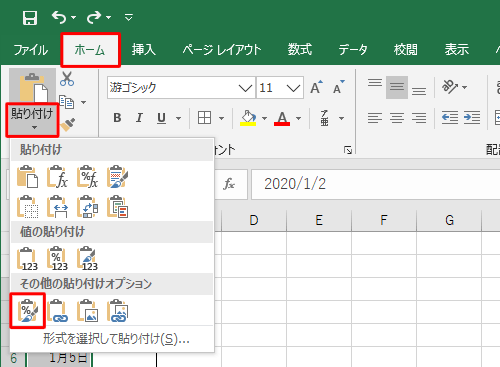The image size is (500, 367).
Task: Open the 校閲 tab
Action: tap(406, 50)
